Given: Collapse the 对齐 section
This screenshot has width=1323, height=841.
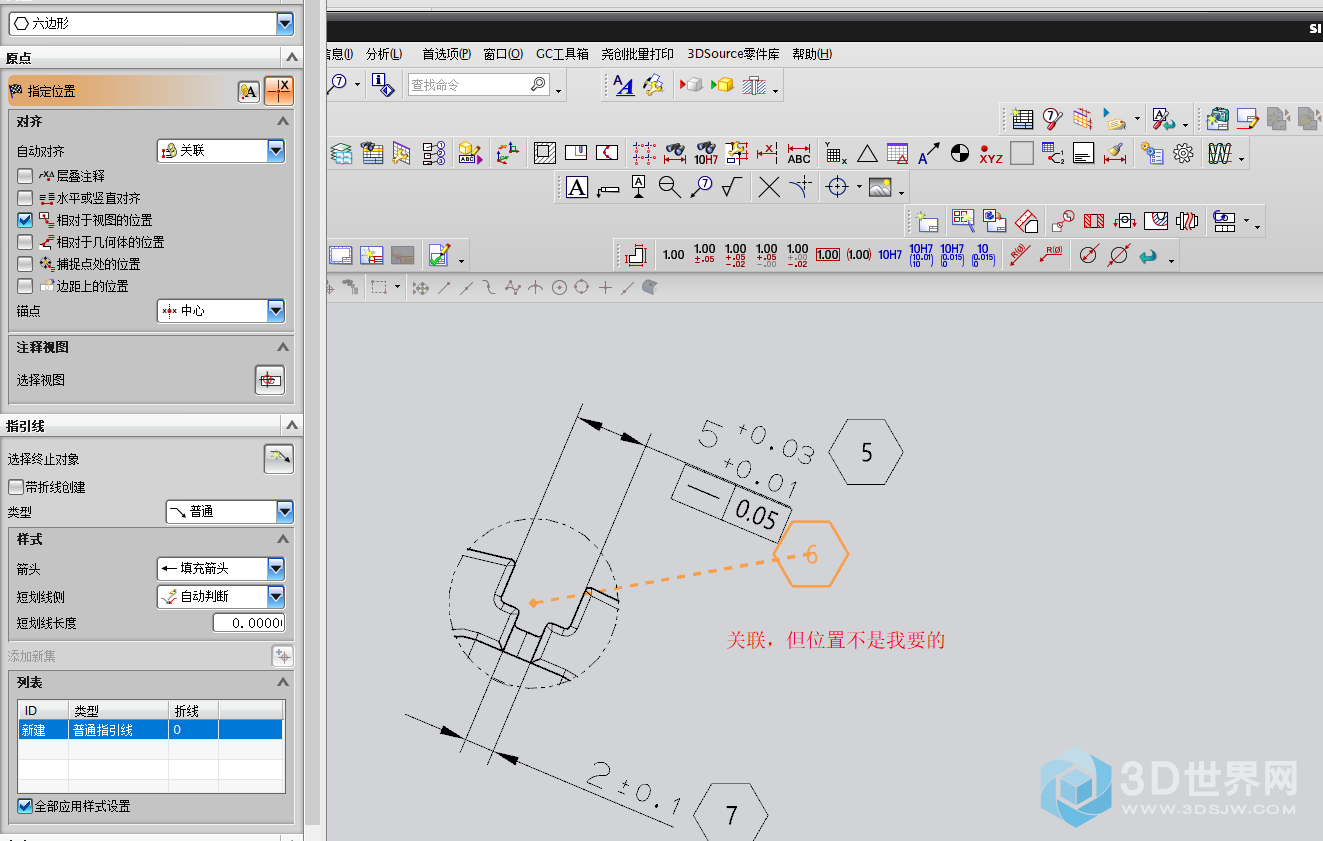Looking at the screenshot, I should (x=283, y=121).
